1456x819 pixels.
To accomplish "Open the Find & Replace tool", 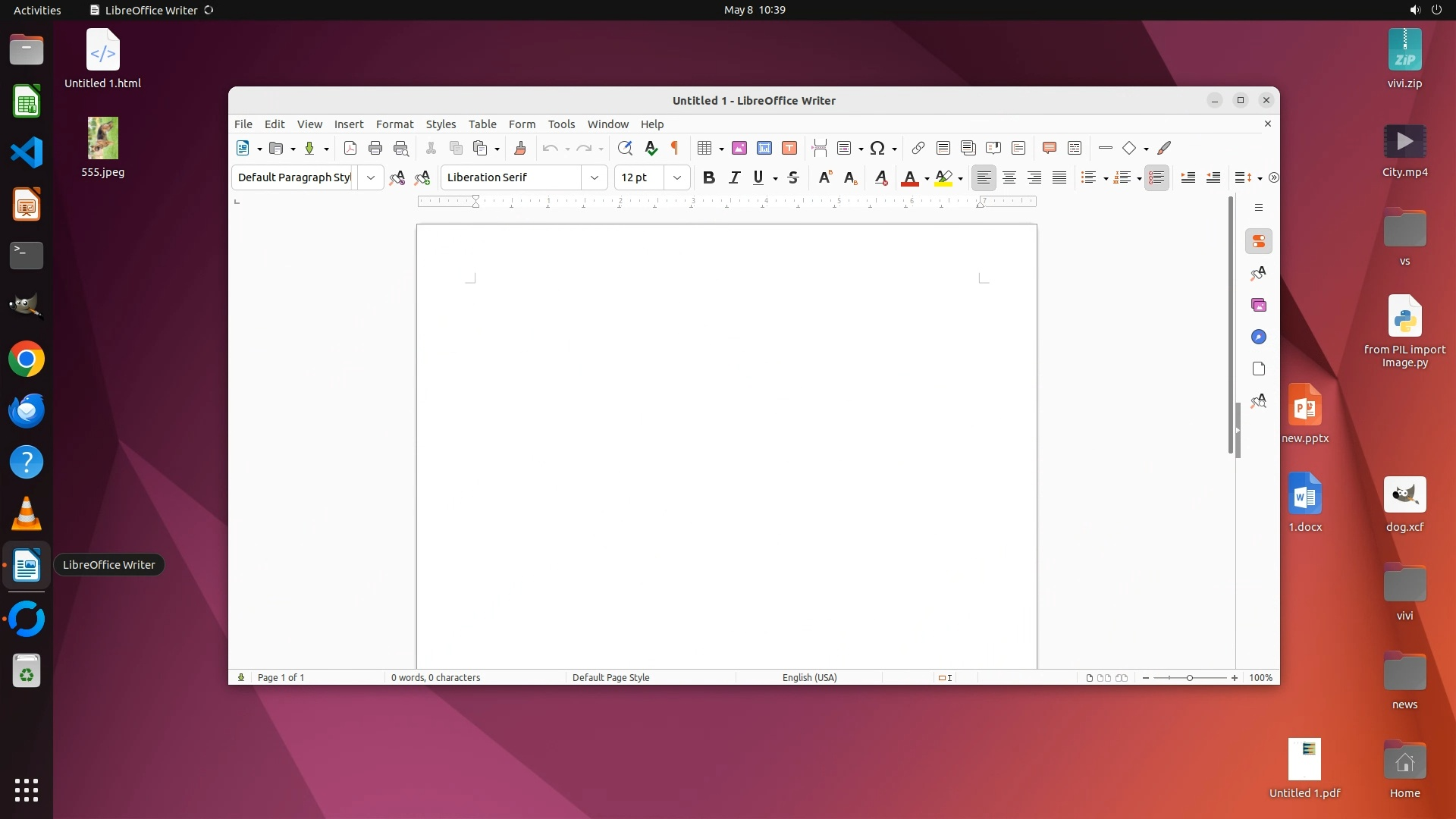I will pos(624,148).
